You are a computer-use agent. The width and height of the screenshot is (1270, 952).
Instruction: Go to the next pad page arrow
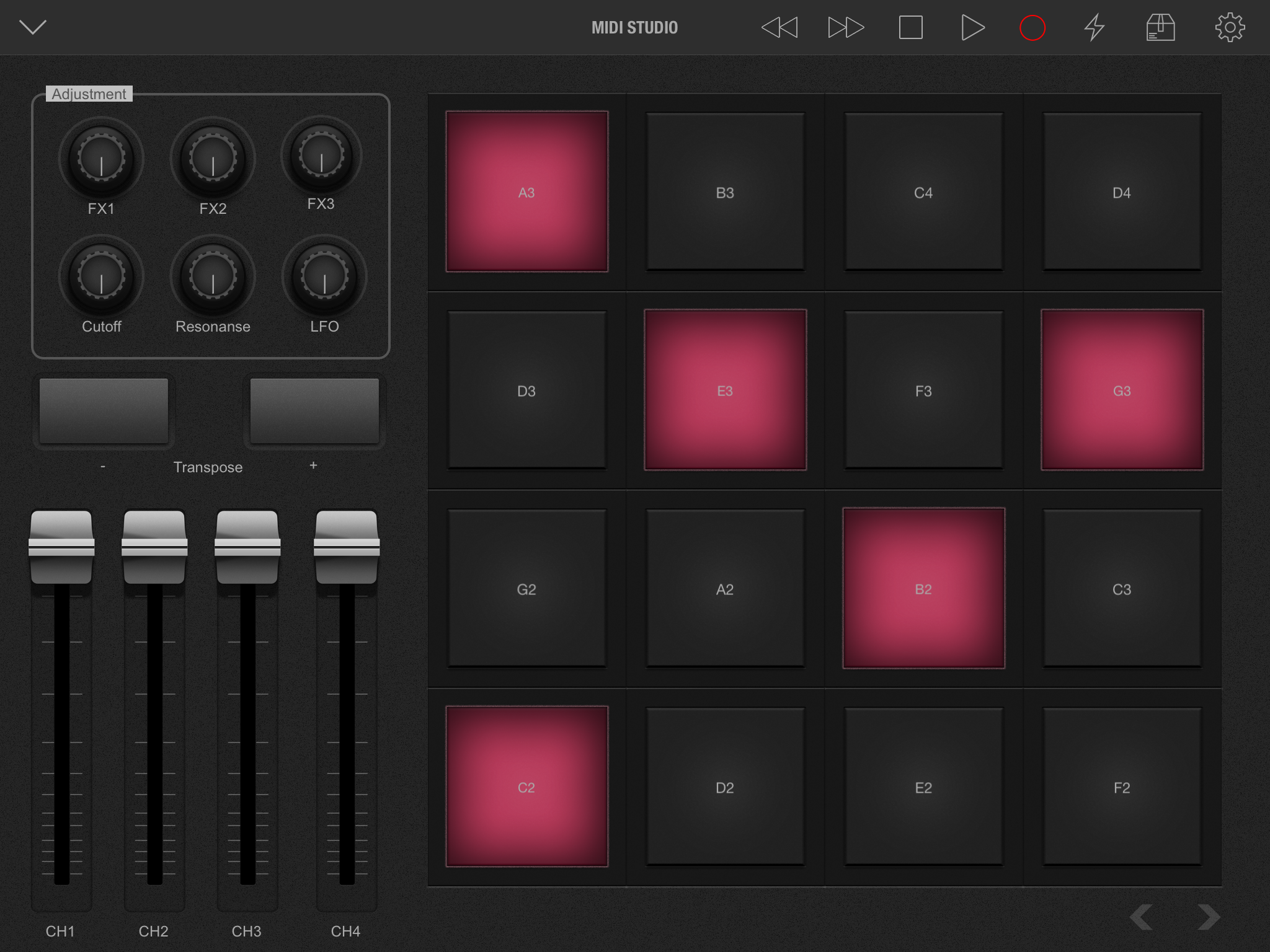(1208, 917)
